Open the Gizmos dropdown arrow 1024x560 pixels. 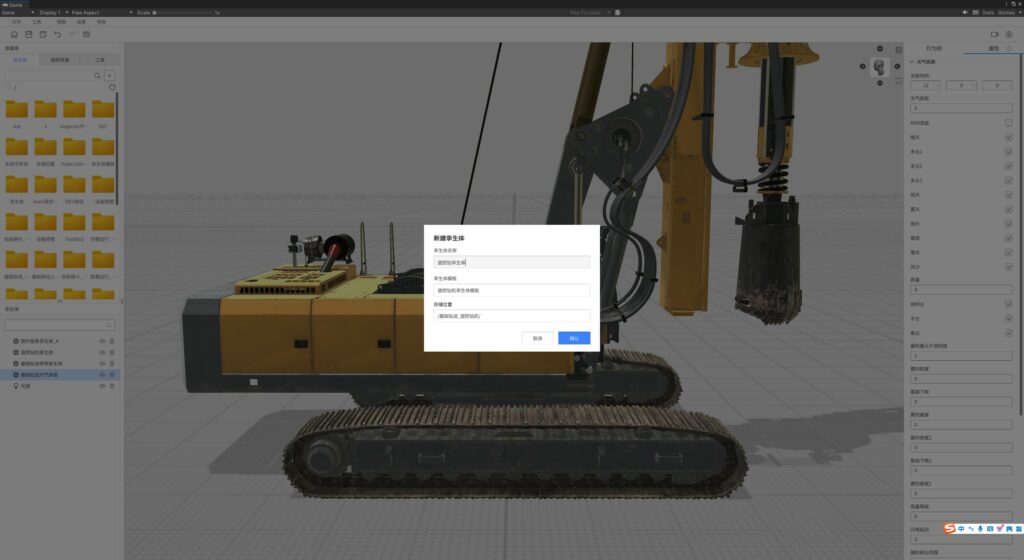(x=1018, y=12)
